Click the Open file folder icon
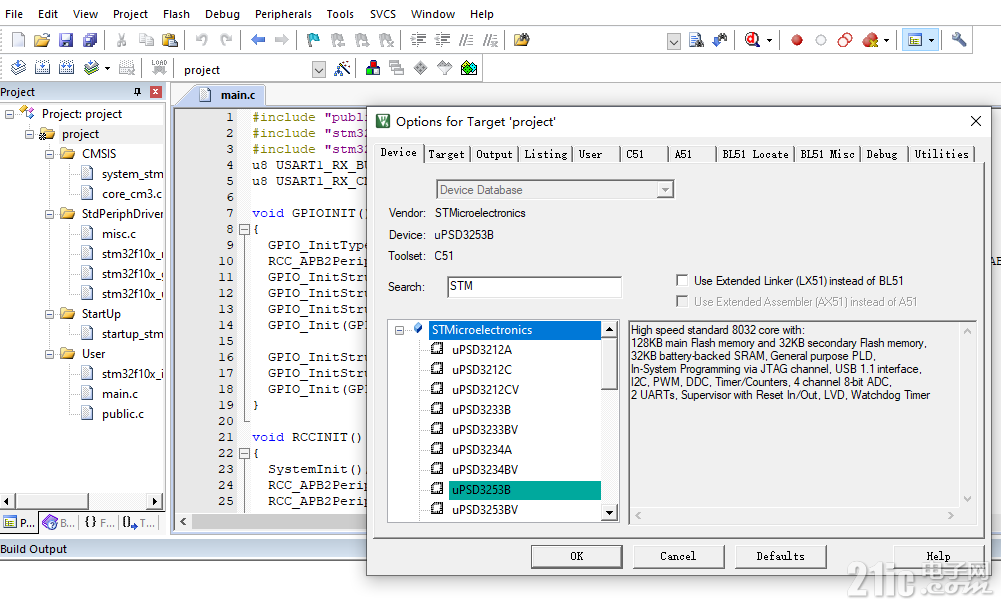 point(42,40)
